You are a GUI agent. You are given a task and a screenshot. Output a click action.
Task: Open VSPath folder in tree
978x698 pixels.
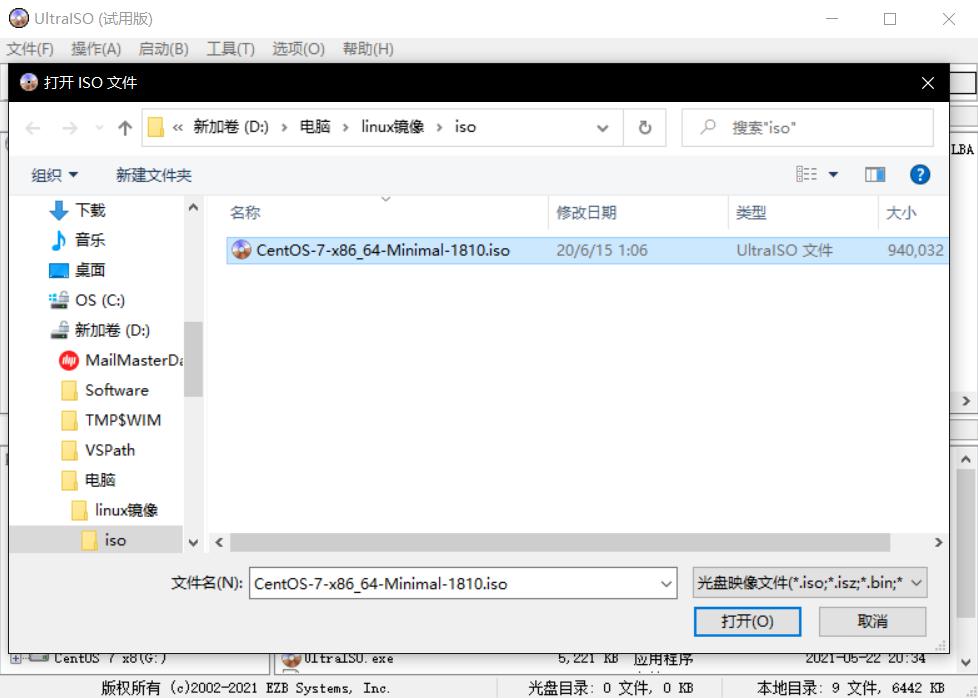(110, 450)
